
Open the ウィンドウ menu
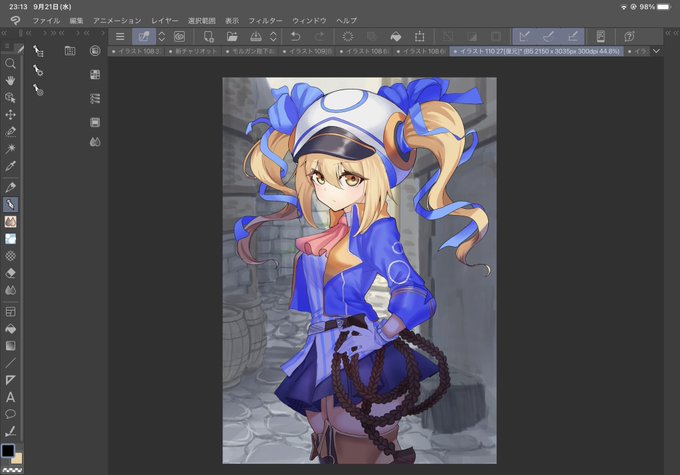click(309, 20)
